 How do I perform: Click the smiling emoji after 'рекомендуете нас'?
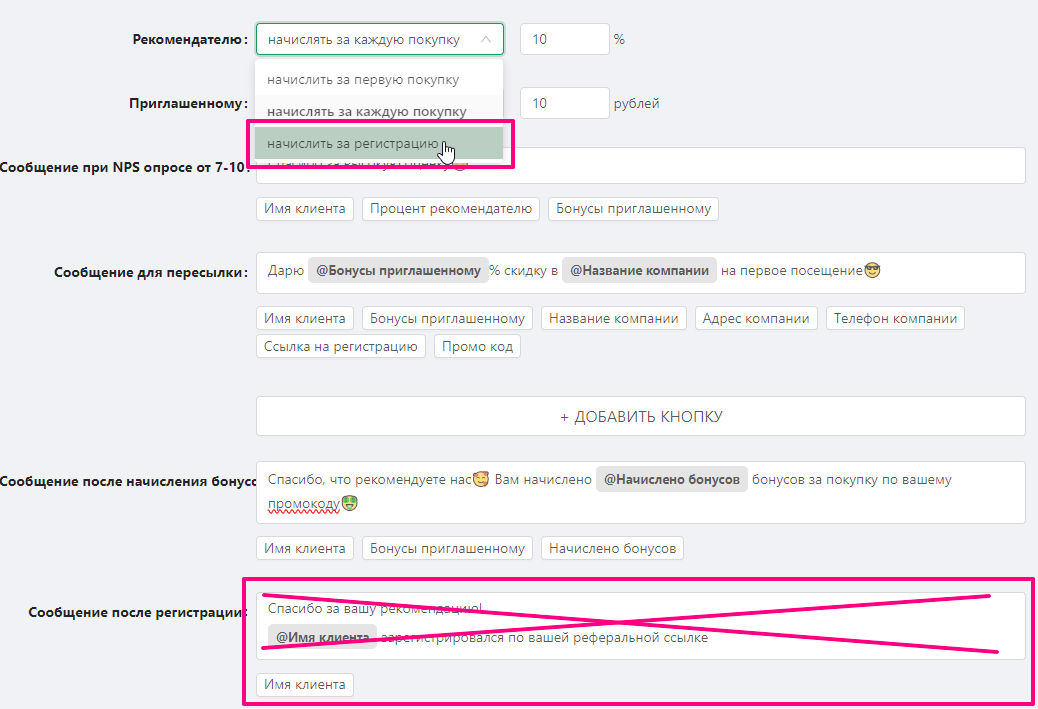click(481, 479)
